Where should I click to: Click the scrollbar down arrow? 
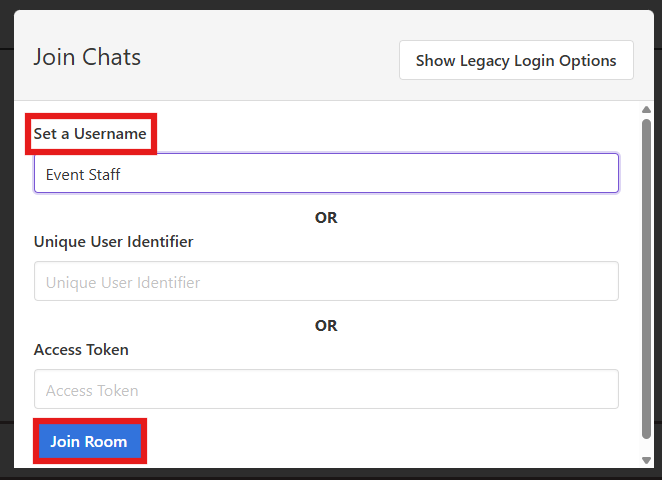click(647, 459)
